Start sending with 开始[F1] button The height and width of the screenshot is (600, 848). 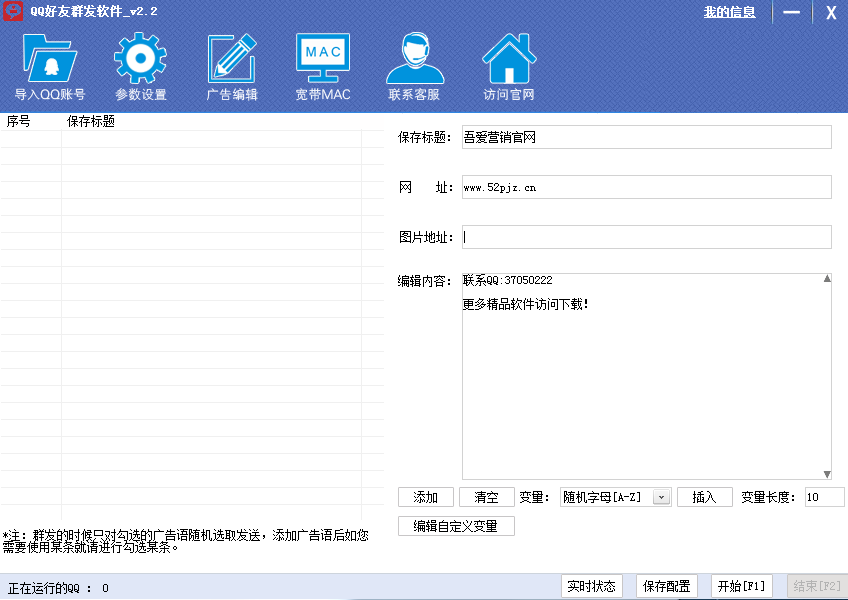pyautogui.click(x=741, y=586)
